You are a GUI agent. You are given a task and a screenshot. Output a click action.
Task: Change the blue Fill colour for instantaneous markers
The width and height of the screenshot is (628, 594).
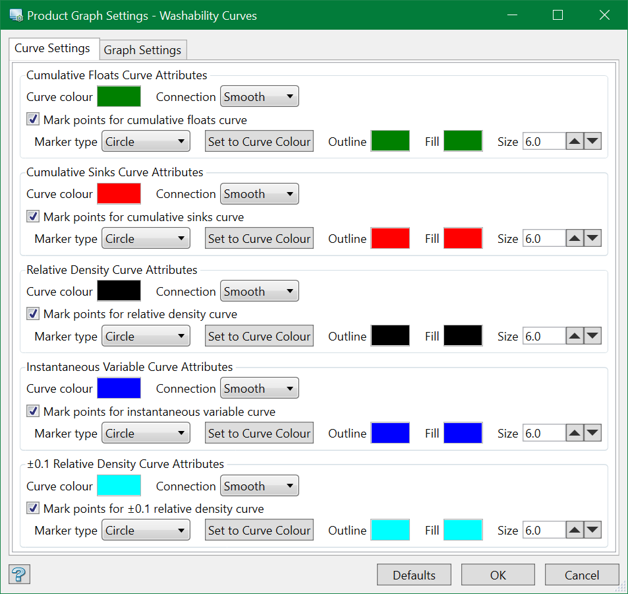463,433
